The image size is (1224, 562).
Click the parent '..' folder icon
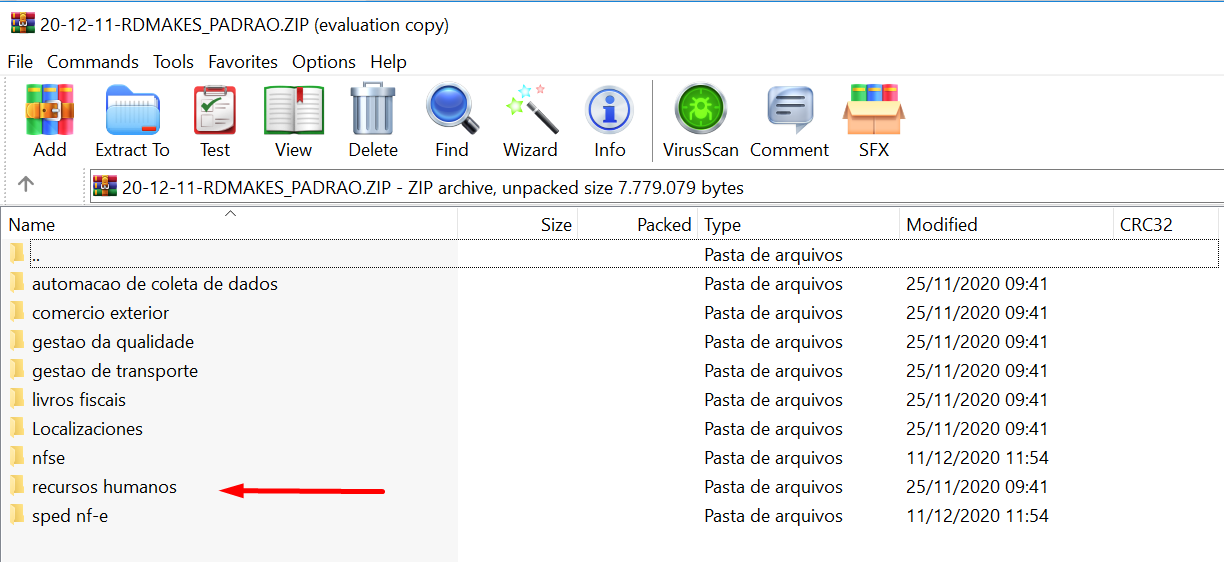click(x=17, y=254)
